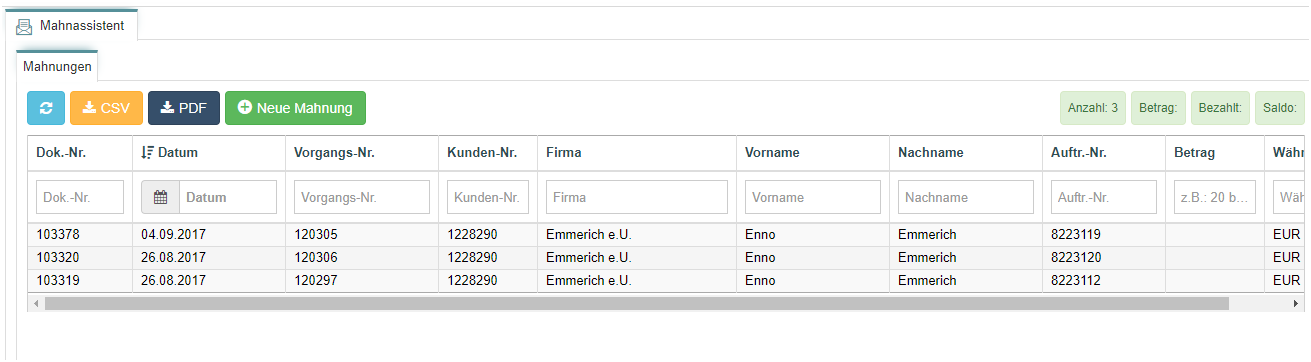Click the blue refresh icon button
This screenshot has height=362, width=1311.
coord(46,108)
